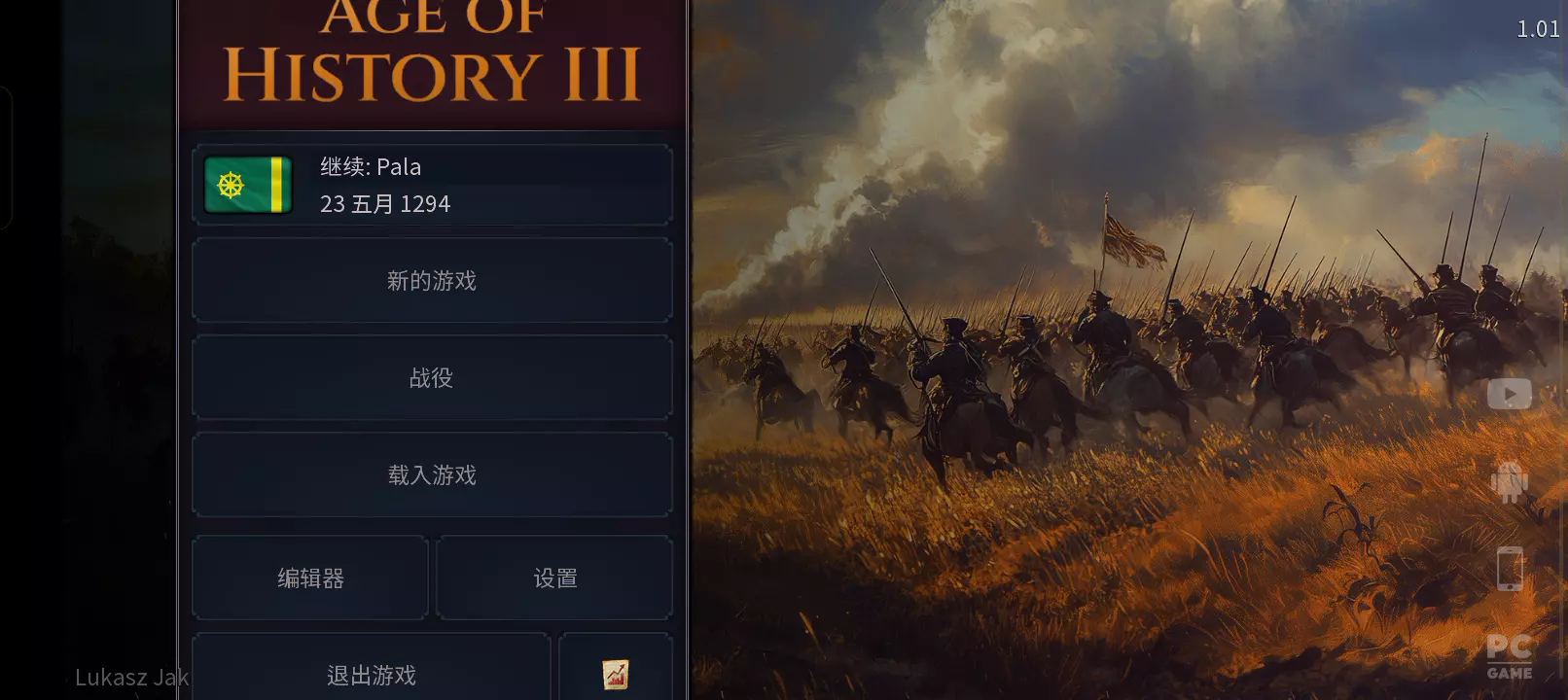The width and height of the screenshot is (1568, 700).
Task: Open the YouTube channel icon
Action: click(1509, 394)
